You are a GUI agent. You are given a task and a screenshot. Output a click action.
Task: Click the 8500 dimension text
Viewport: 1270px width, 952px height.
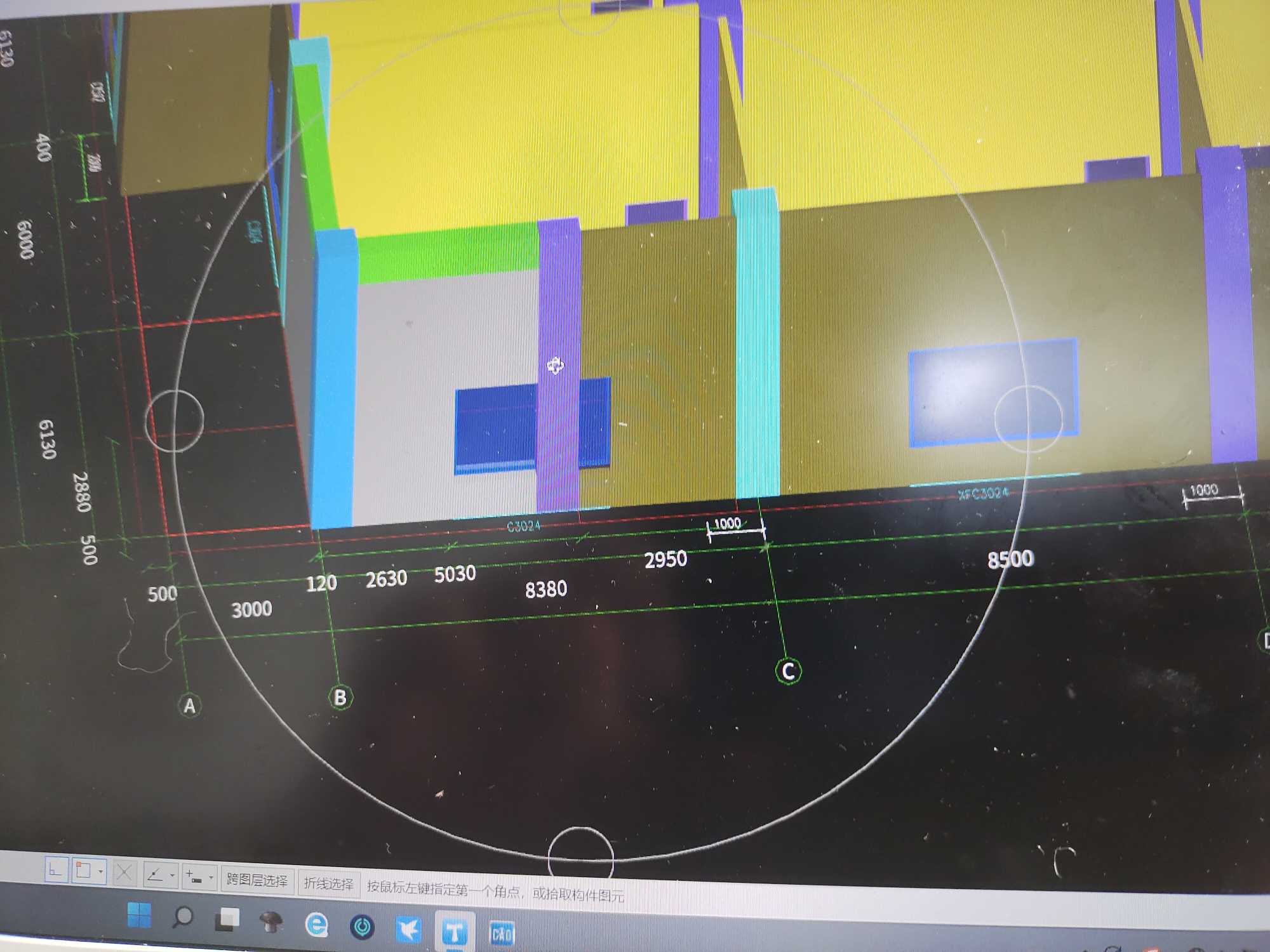coord(1010,559)
